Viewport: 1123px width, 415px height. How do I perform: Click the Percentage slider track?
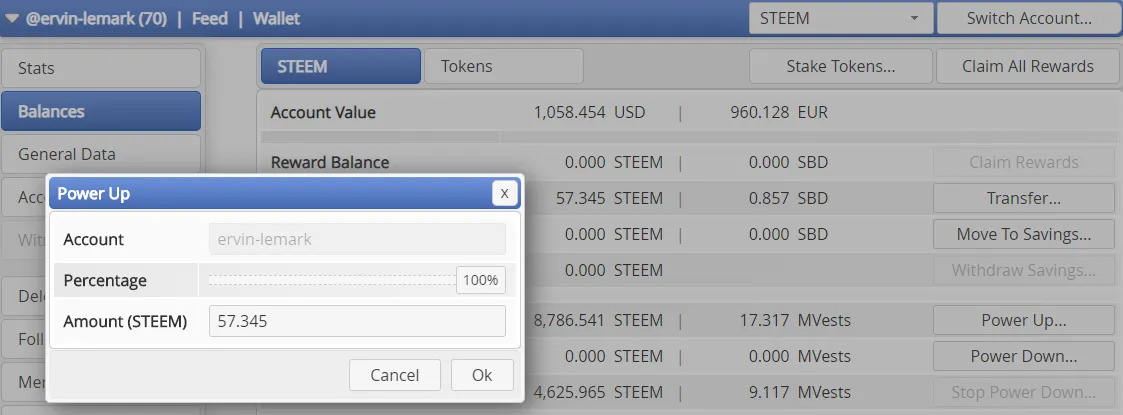click(332, 280)
